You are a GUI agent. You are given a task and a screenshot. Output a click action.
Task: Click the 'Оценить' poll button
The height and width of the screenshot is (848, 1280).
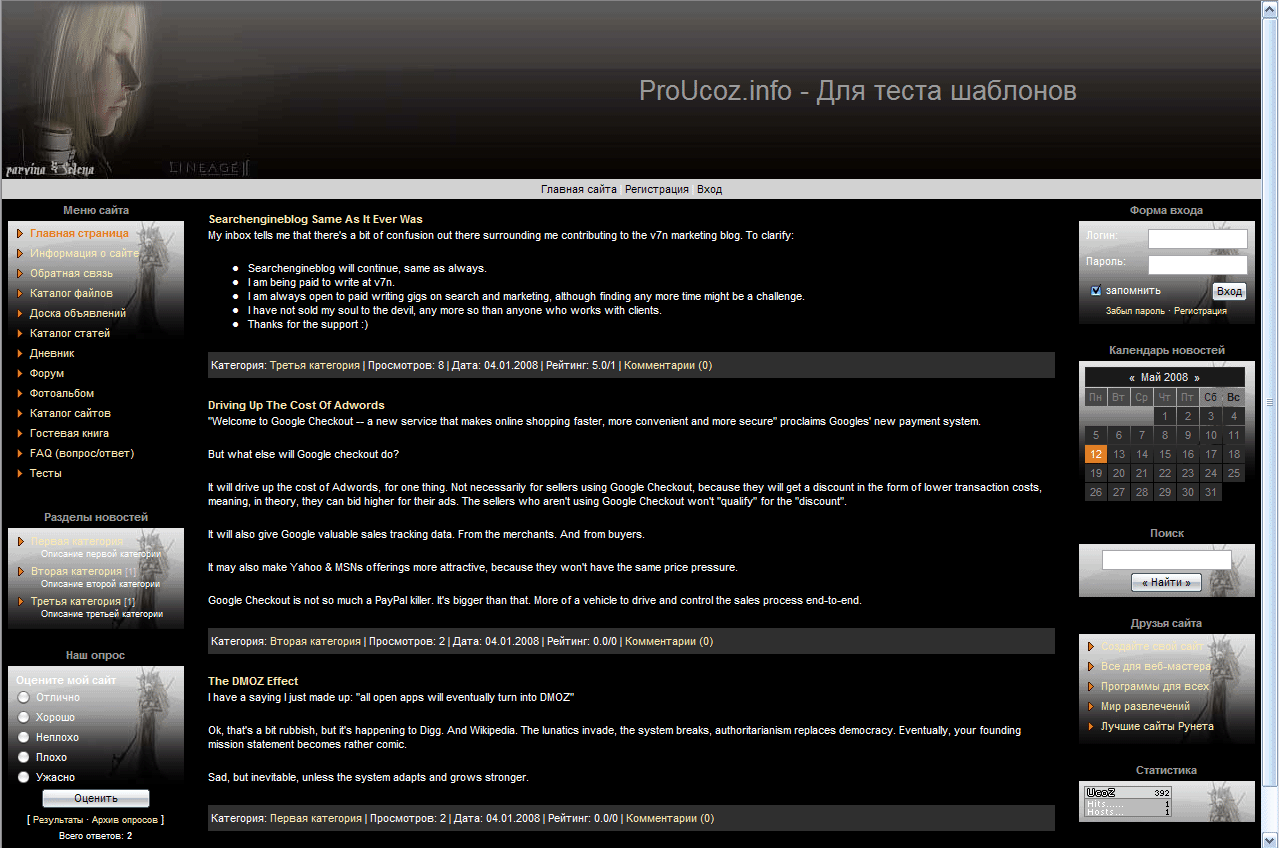coord(96,798)
